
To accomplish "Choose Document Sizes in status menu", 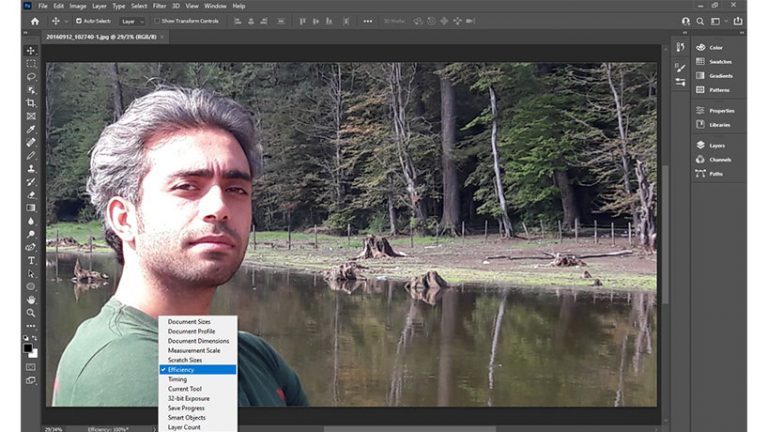I will point(189,322).
